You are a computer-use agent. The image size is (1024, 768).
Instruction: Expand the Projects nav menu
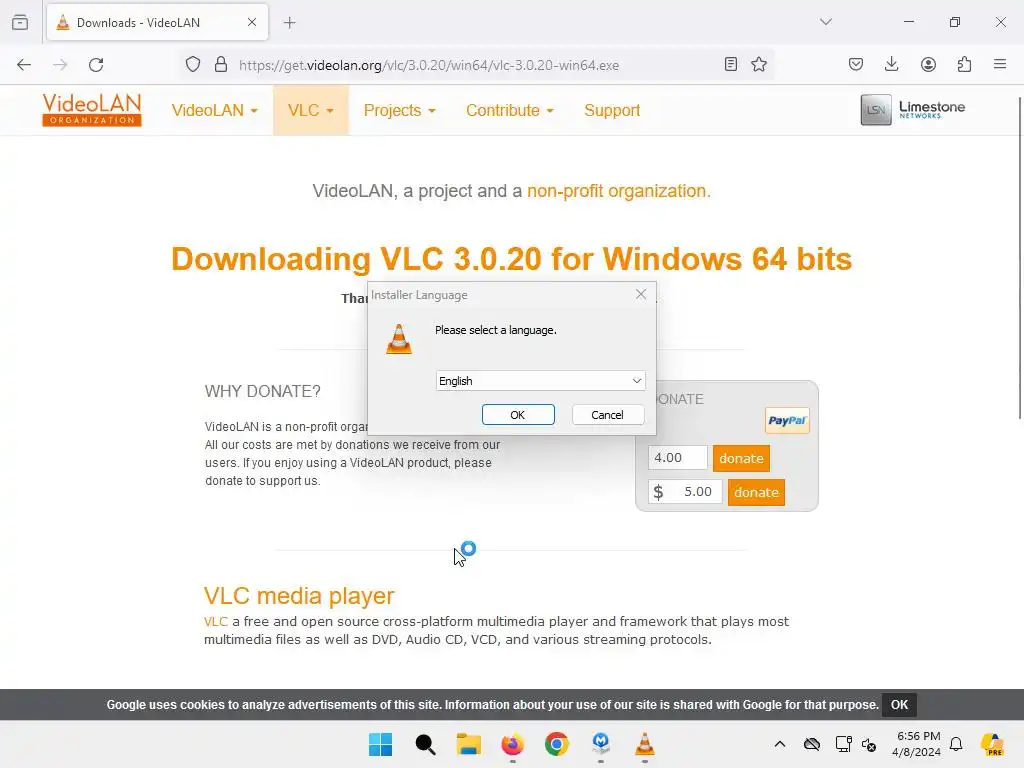click(399, 110)
